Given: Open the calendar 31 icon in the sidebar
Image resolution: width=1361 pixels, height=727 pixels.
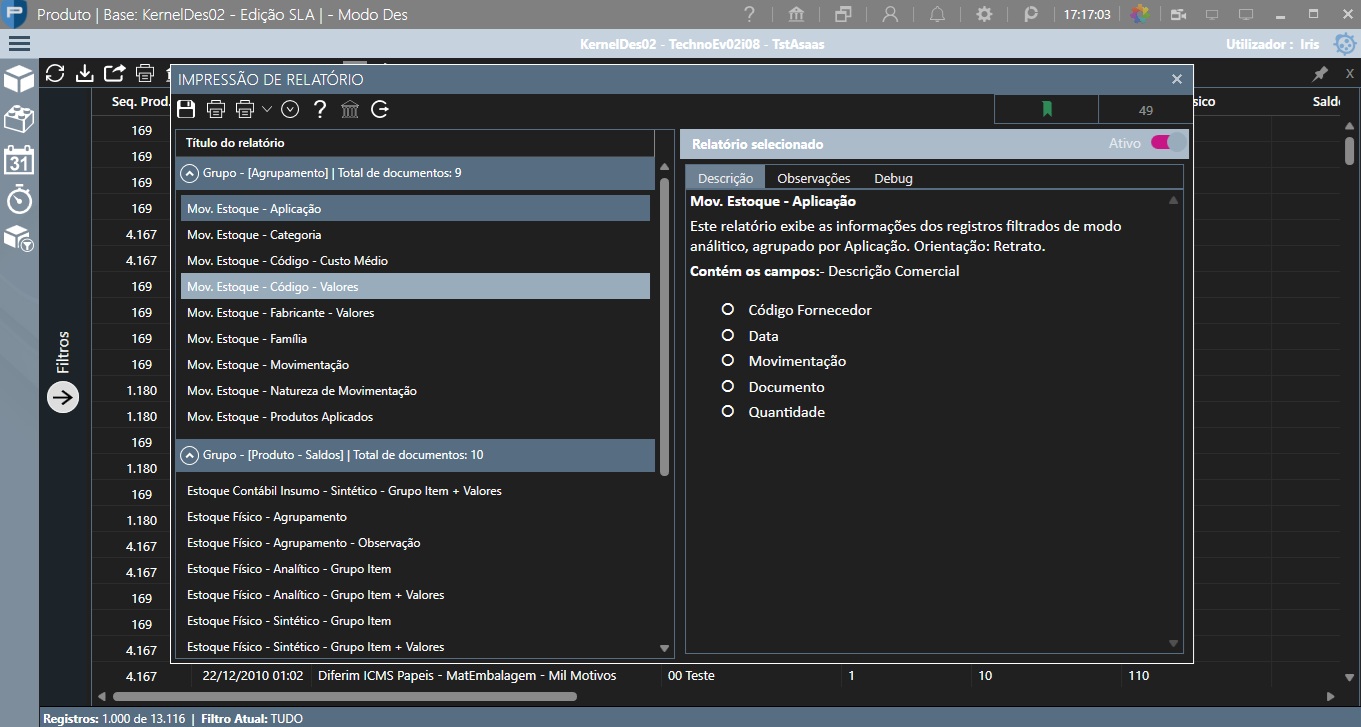Looking at the screenshot, I should (x=20, y=159).
